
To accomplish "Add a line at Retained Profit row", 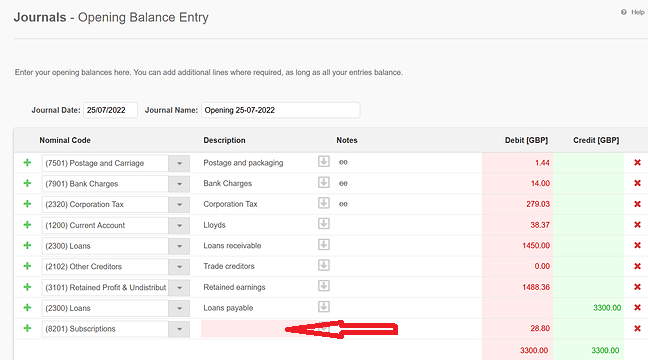I will (x=27, y=287).
